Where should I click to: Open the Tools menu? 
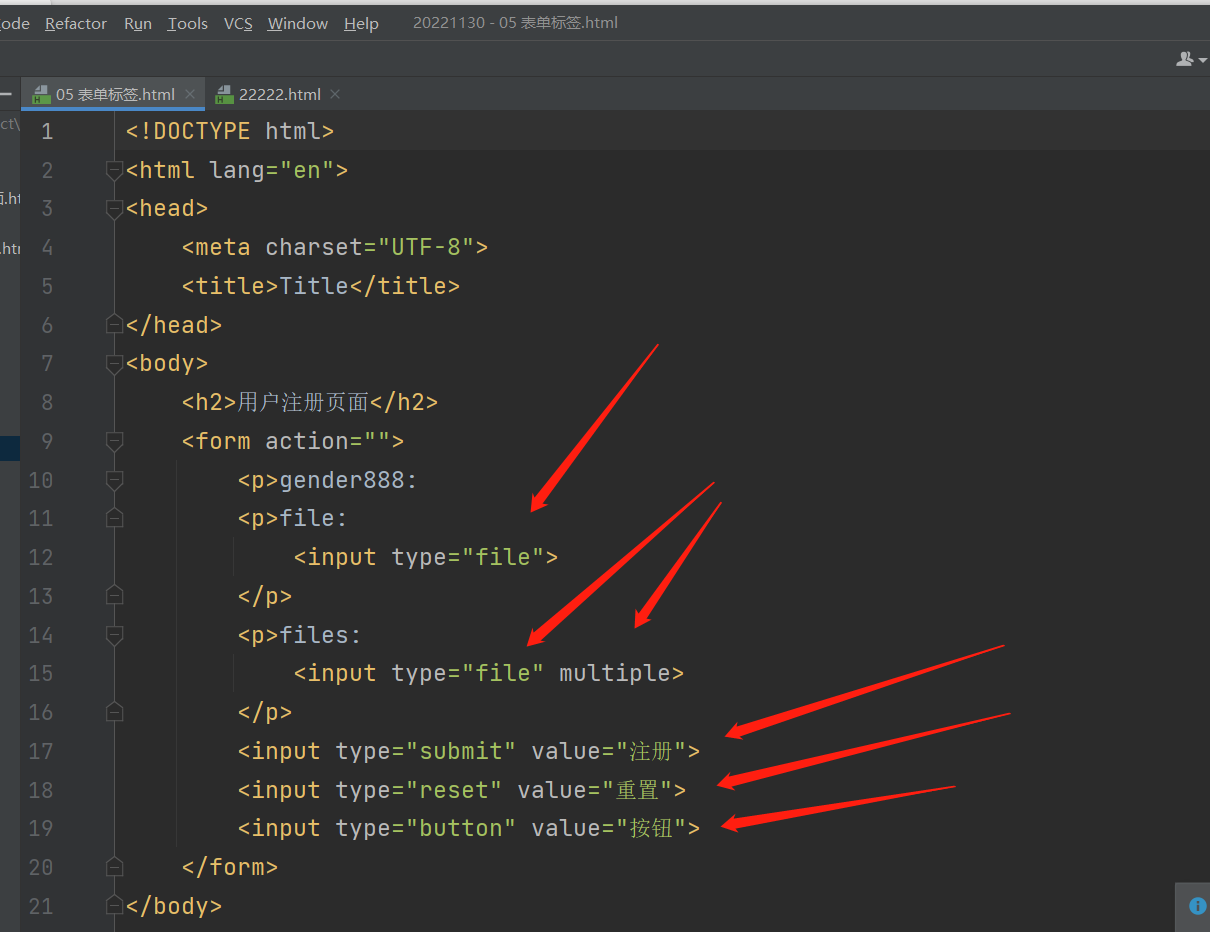[188, 23]
